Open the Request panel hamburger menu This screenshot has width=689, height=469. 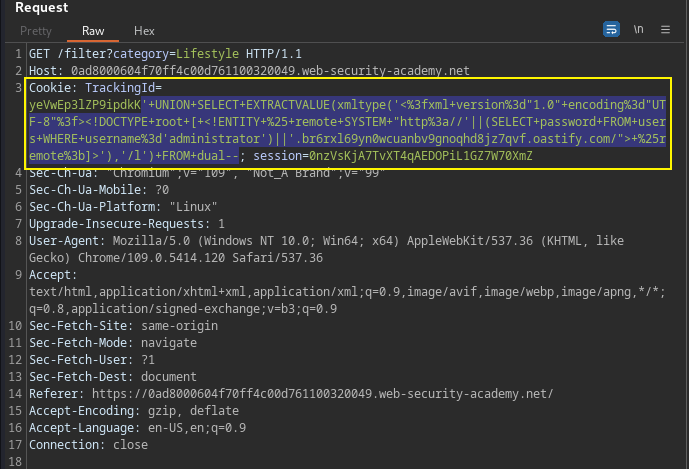point(665,29)
